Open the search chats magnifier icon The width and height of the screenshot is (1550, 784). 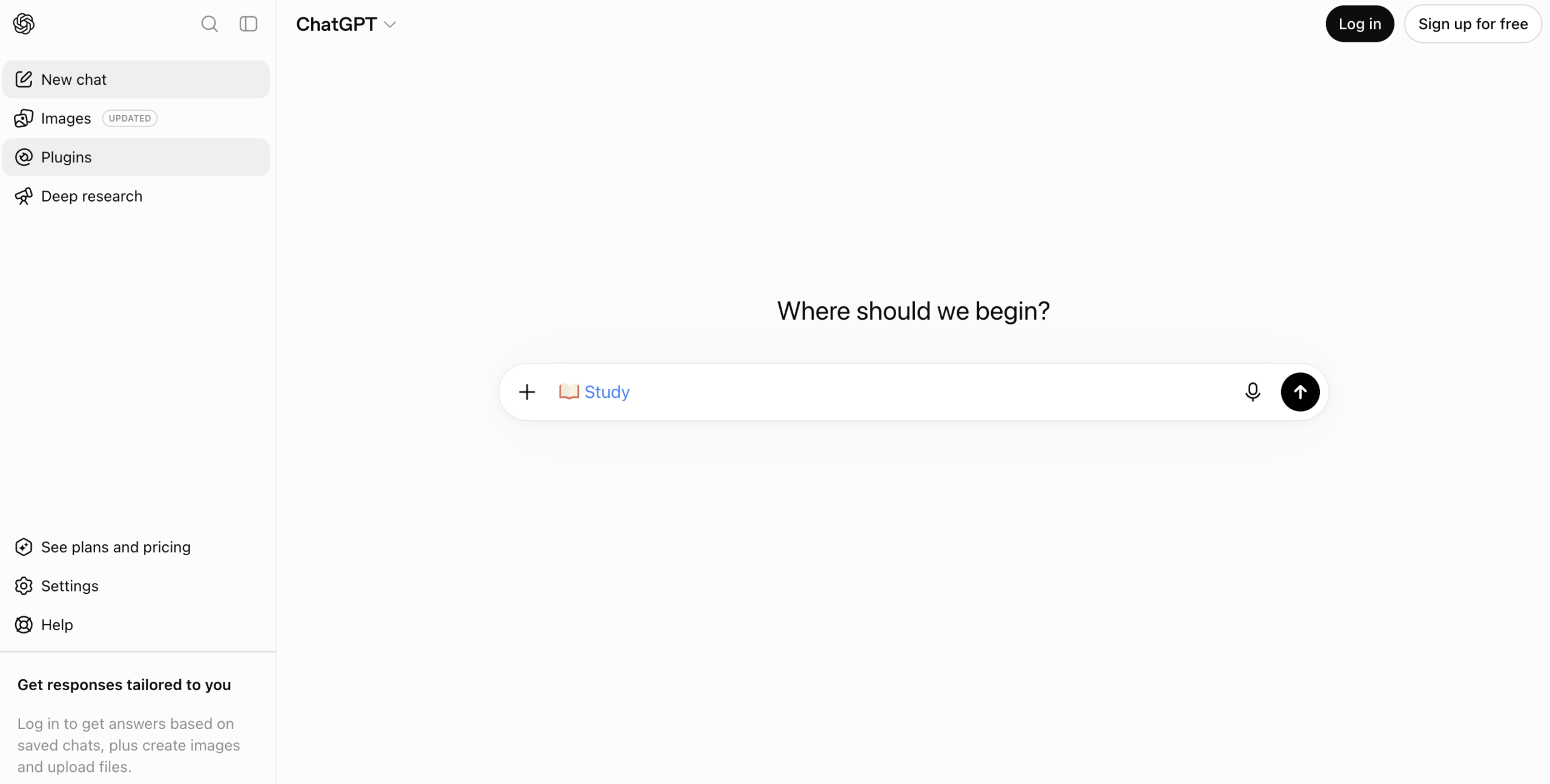click(209, 24)
